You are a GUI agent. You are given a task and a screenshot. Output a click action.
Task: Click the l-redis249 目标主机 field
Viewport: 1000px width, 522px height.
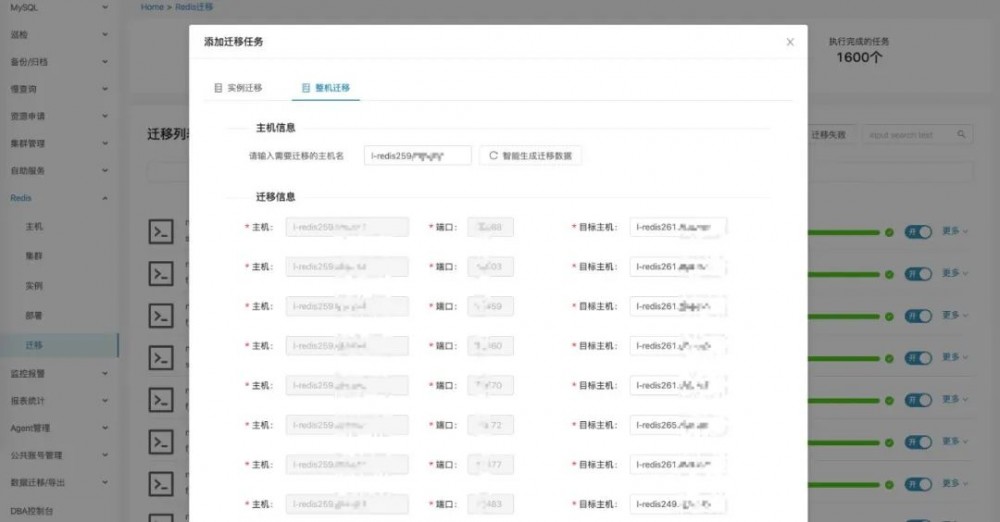[678, 504]
